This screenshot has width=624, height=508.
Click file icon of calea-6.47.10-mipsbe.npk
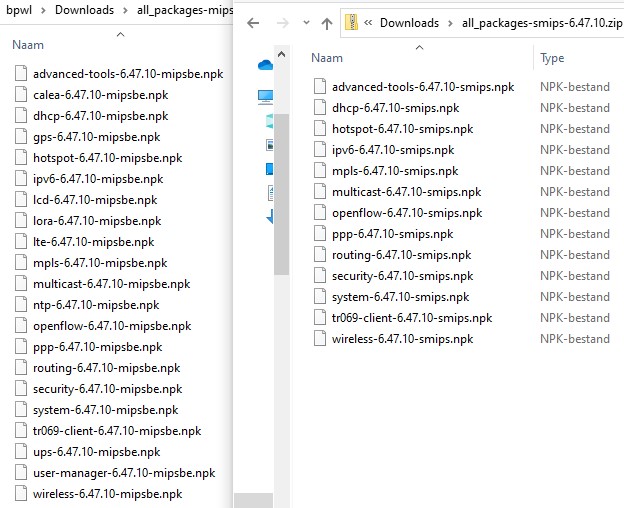(21, 94)
